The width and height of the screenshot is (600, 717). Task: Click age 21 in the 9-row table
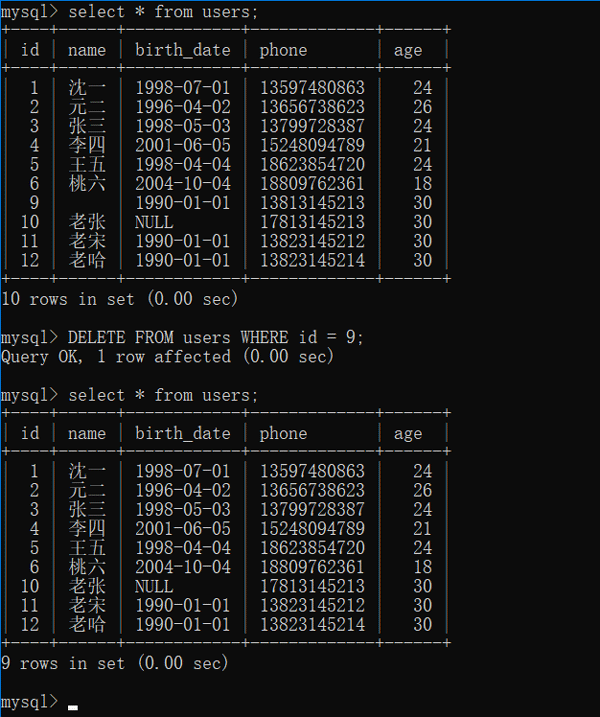423,529
